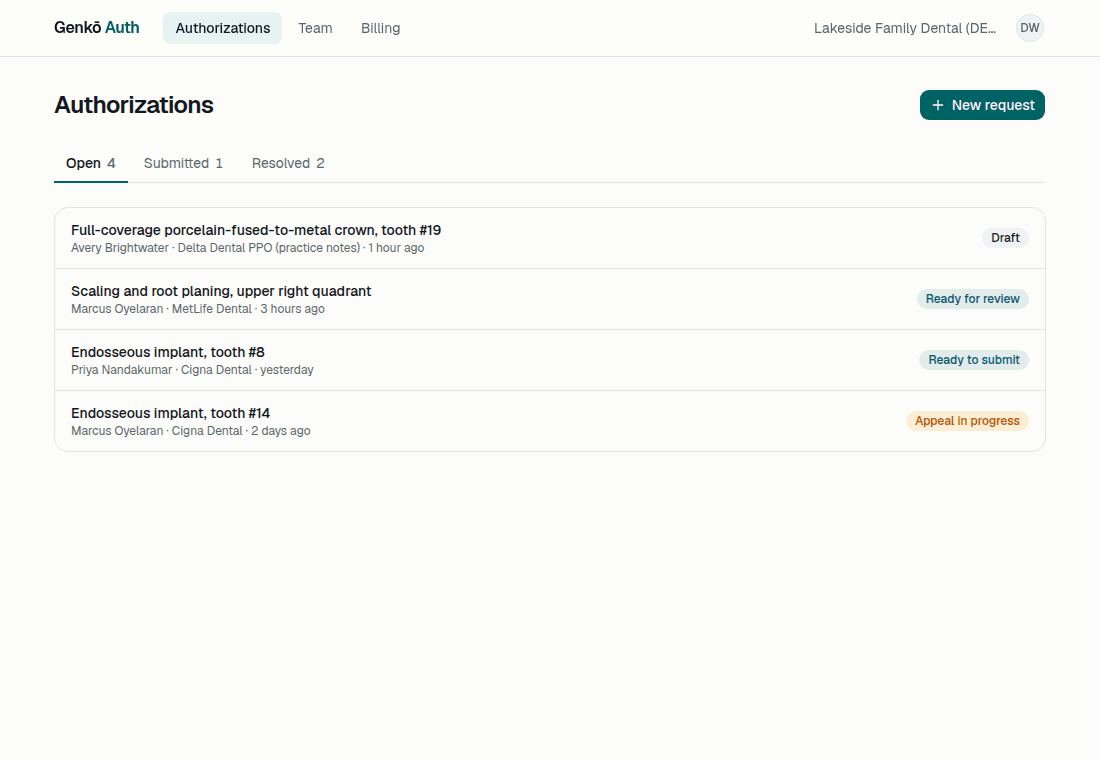Go to the Team page
Viewport: 1100px width, 760px height.
pyautogui.click(x=315, y=28)
